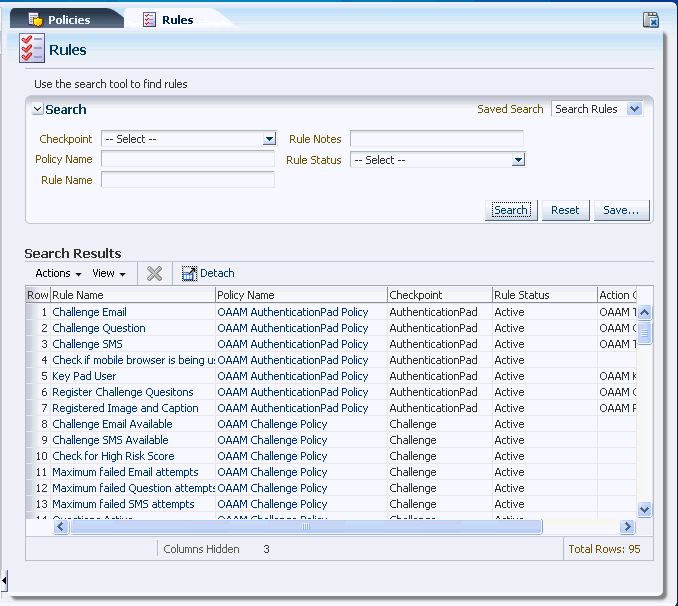Click the Policies tab folder icon

pos(34,20)
